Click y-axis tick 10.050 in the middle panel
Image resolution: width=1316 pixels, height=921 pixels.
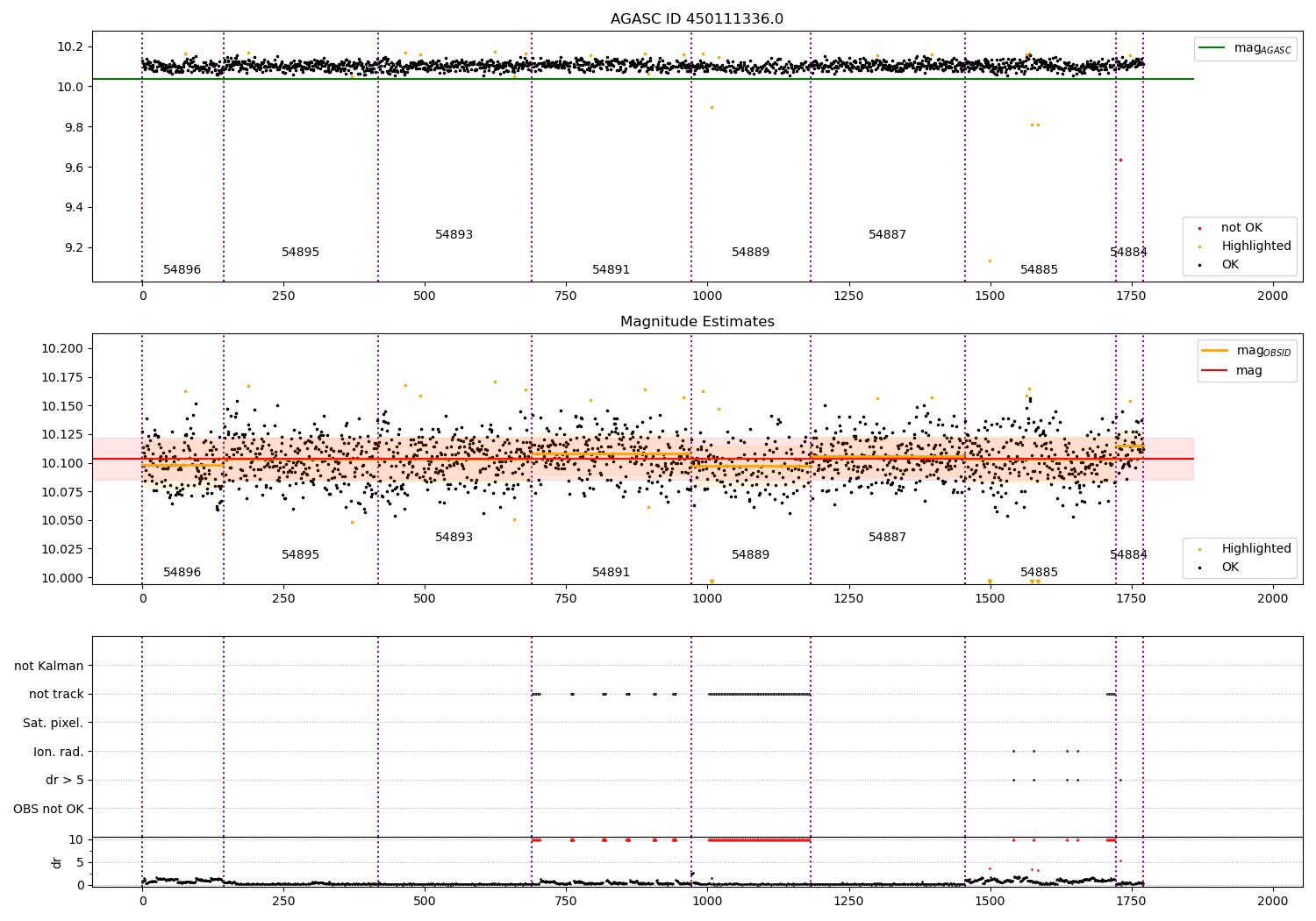[62, 521]
